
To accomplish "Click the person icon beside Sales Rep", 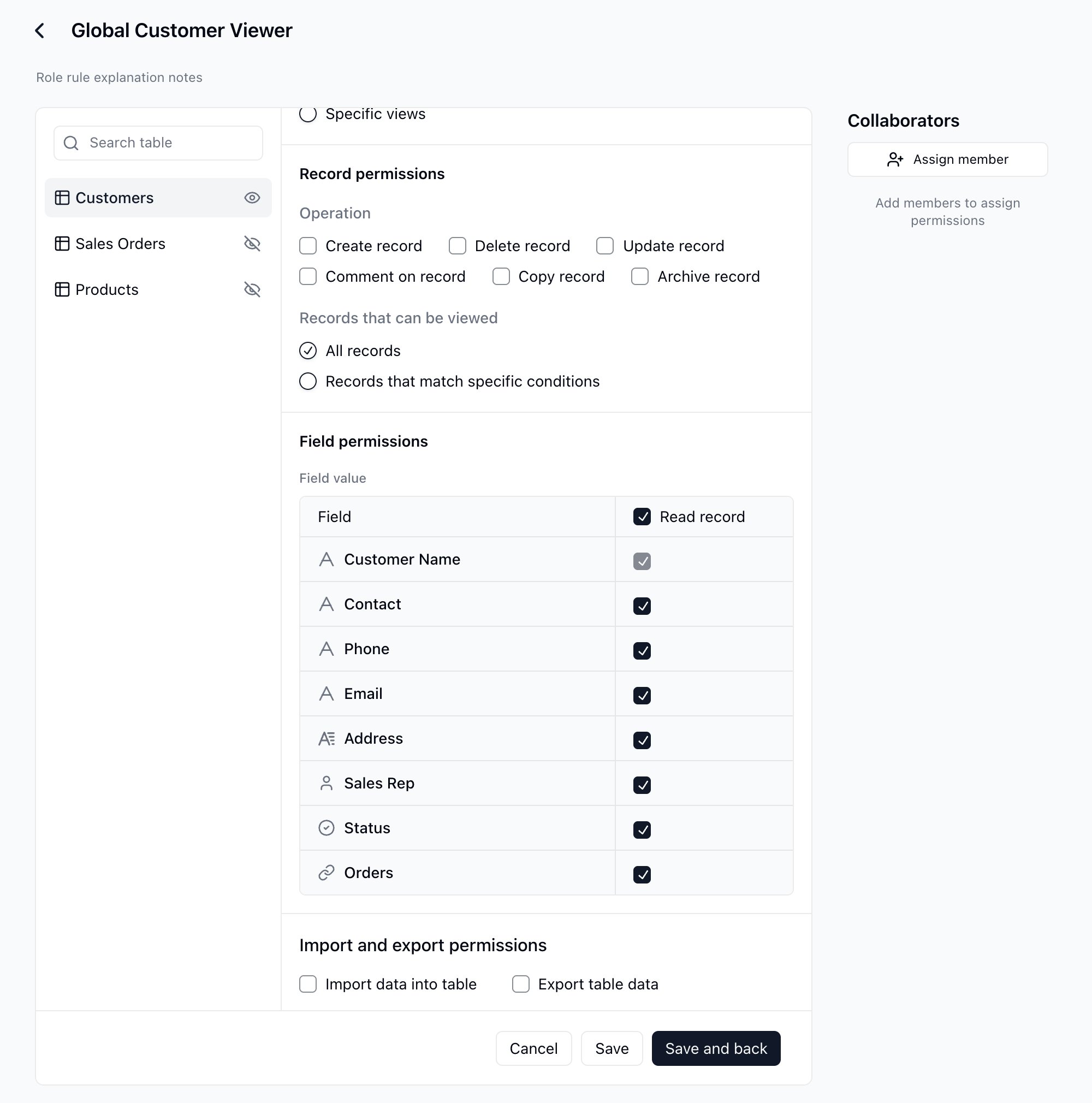I will 327,783.
